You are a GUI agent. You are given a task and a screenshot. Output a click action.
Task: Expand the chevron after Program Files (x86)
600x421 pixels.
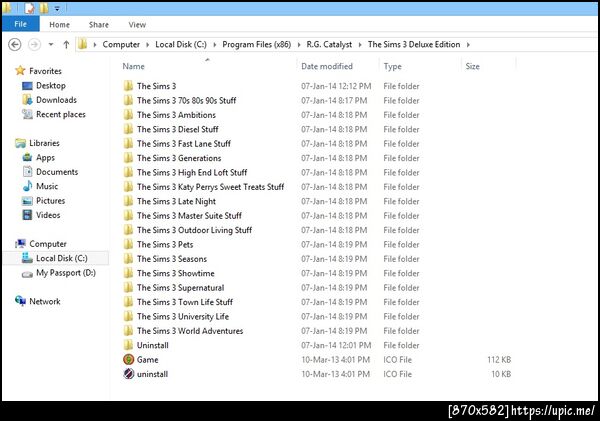(299, 45)
